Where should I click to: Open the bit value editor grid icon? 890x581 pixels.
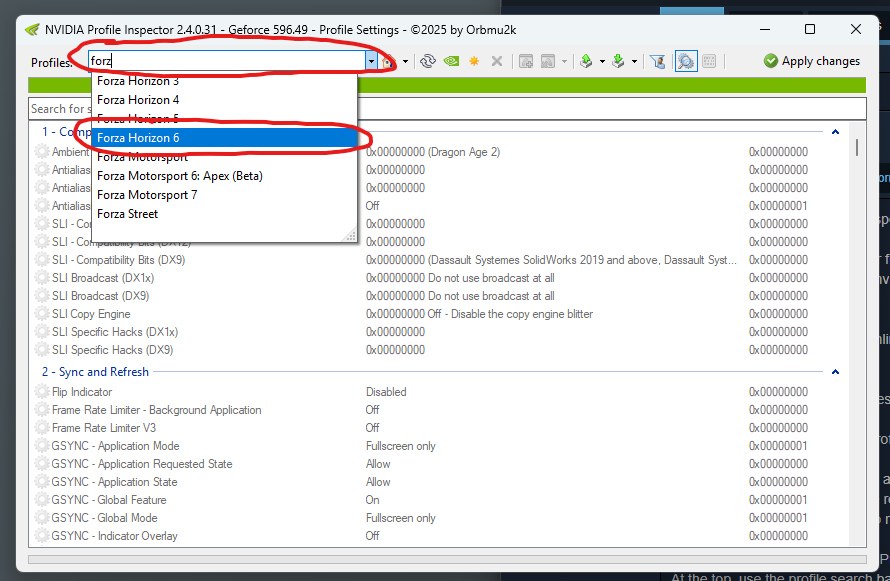709,61
